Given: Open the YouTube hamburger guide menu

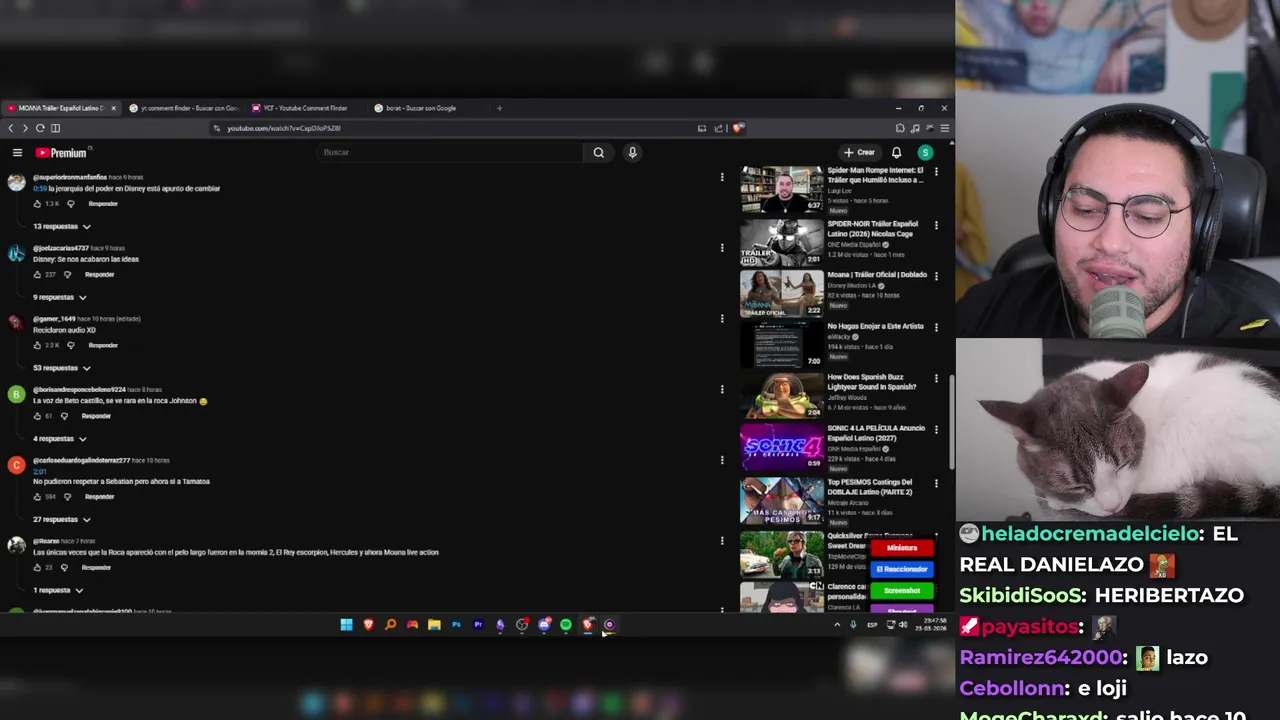Looking at the screenshot, I should tap(17, 153).
